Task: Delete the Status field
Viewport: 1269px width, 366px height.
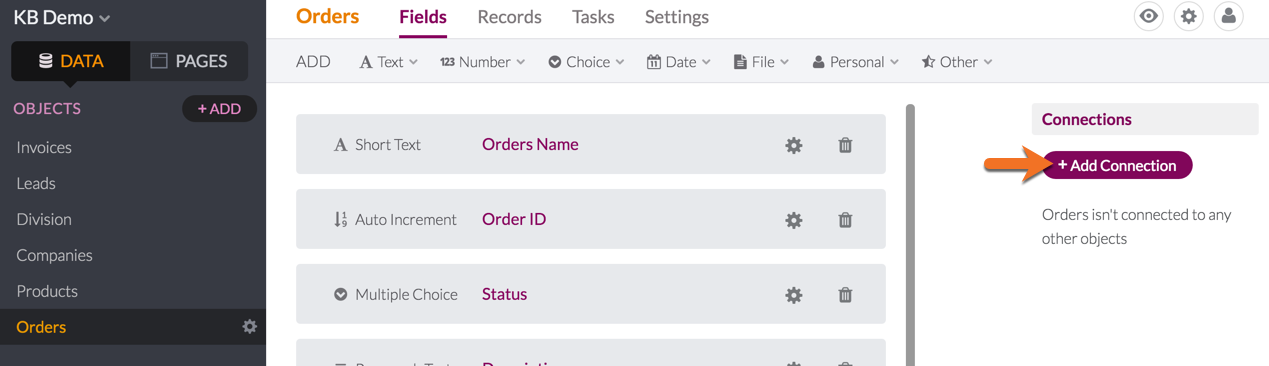Action: (845, 295)
